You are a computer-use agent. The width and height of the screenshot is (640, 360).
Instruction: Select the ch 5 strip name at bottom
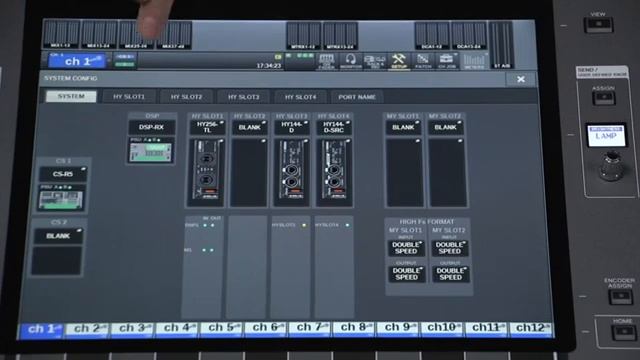coord(221,329)
